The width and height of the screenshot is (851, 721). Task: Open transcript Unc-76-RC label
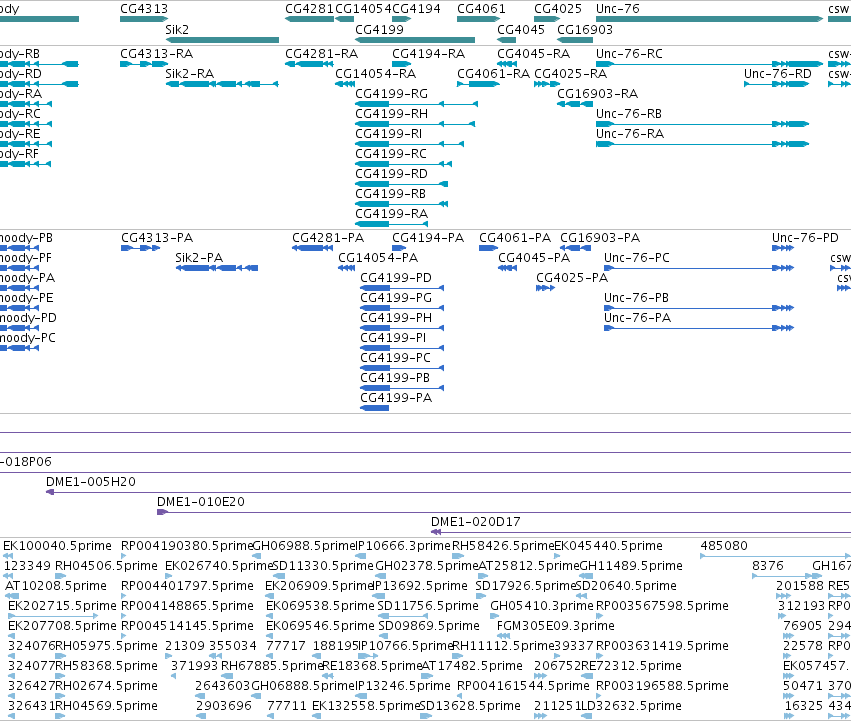point(629,54)
